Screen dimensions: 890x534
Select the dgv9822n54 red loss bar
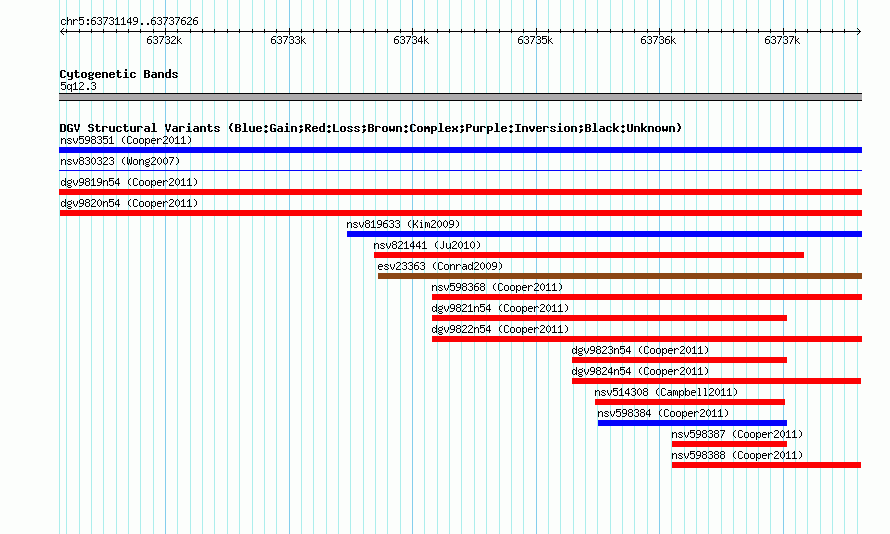click(x=646, y=339)
